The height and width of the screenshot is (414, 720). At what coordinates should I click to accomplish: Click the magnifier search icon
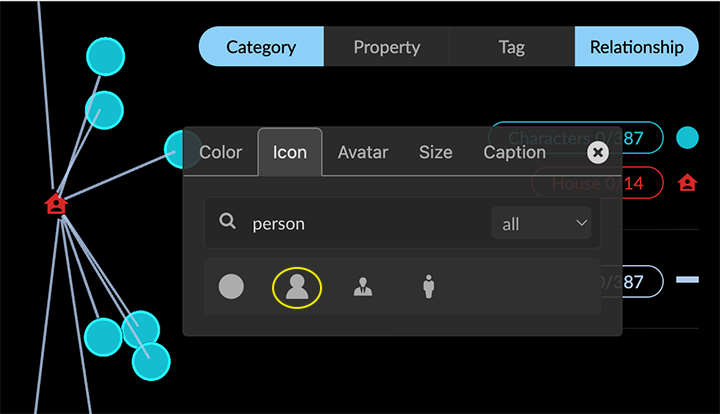(x=228, y=222)
